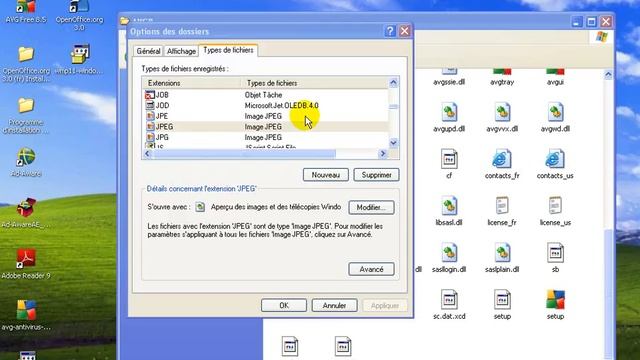Click down arrow of file types list
This screenshot has width=640, height=360.
[393, 143]
